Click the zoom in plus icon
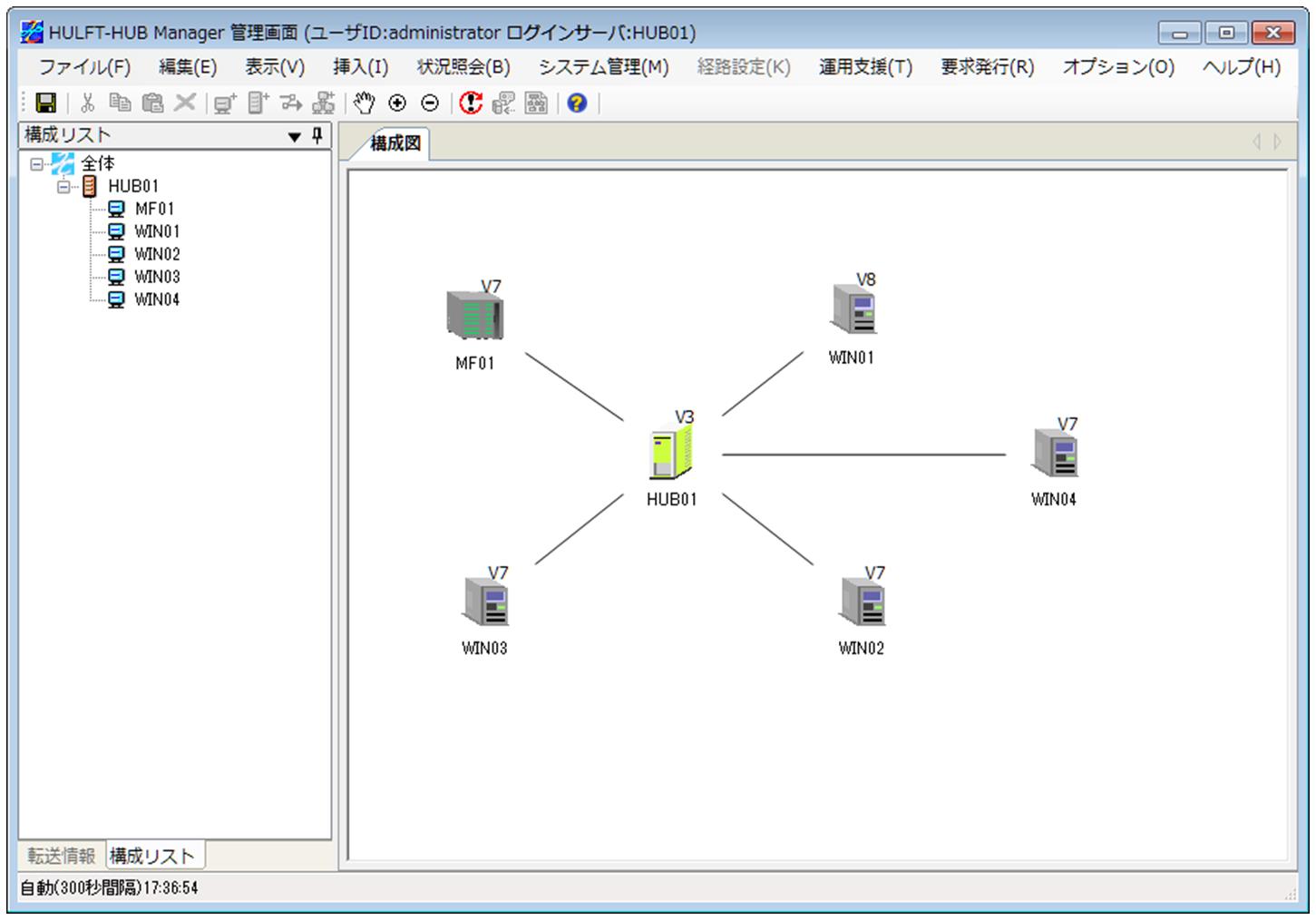 (397, 103)
